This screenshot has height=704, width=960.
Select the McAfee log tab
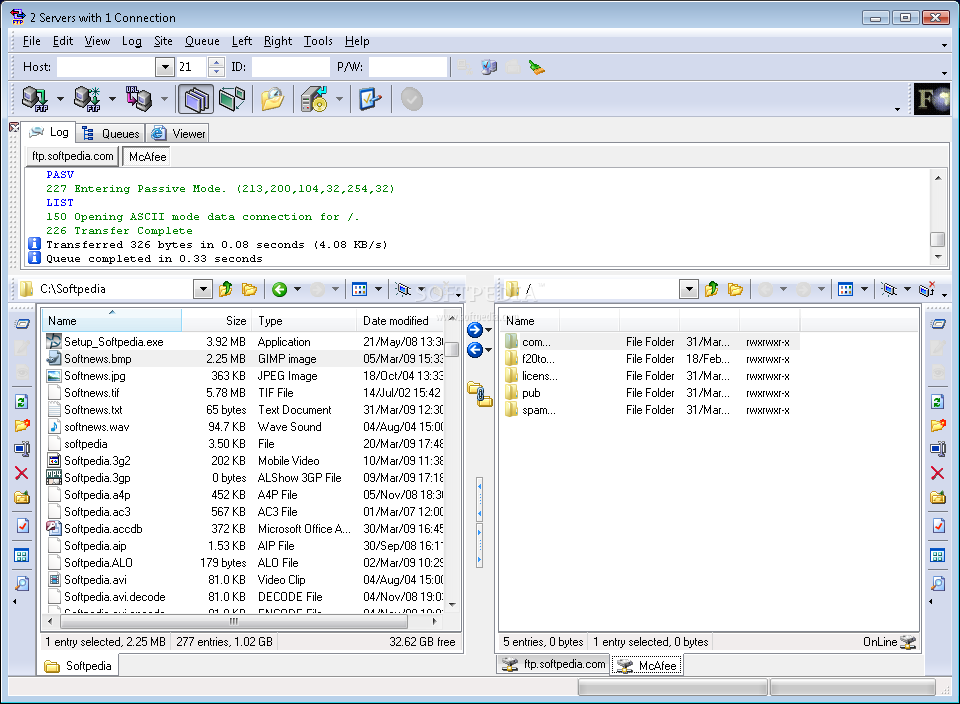[x=147, y=157]
